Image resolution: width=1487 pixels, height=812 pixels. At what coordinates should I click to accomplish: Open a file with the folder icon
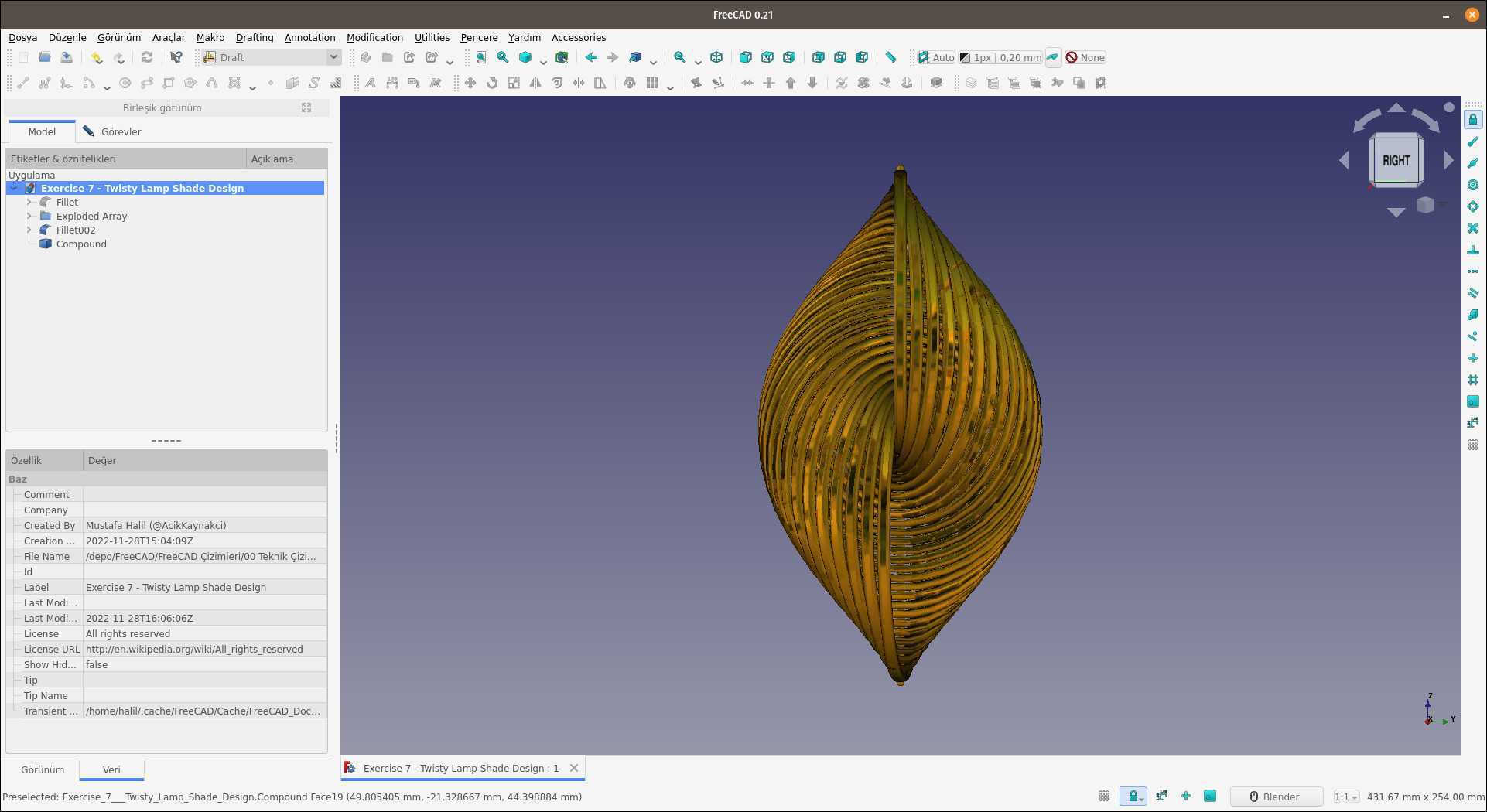pyautogui.click(x=45, y=57)
